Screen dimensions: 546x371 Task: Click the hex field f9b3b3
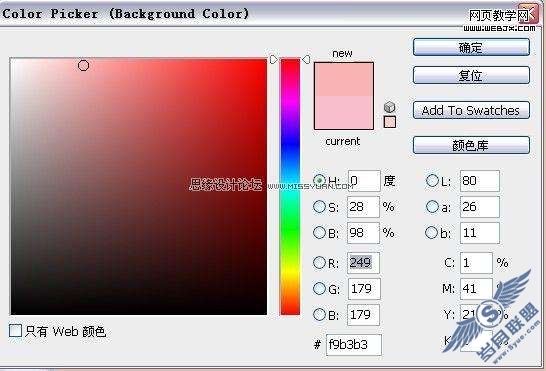[x=353, y=345]
